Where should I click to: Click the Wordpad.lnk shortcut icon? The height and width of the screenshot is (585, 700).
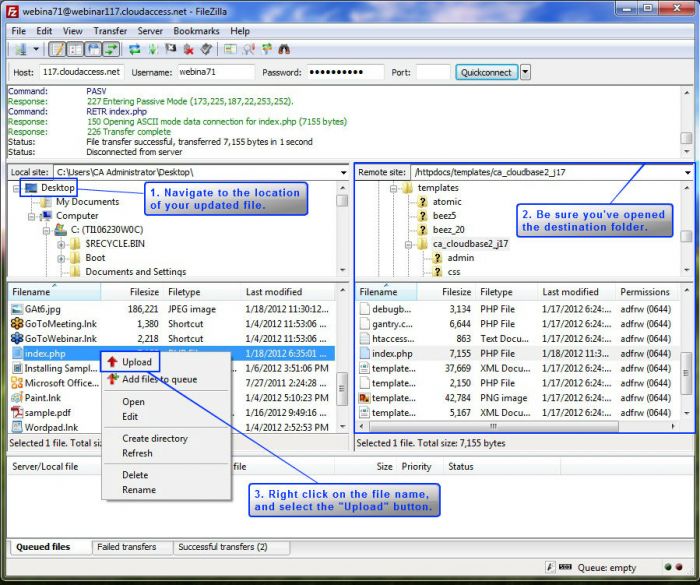(x=17, y=427)
